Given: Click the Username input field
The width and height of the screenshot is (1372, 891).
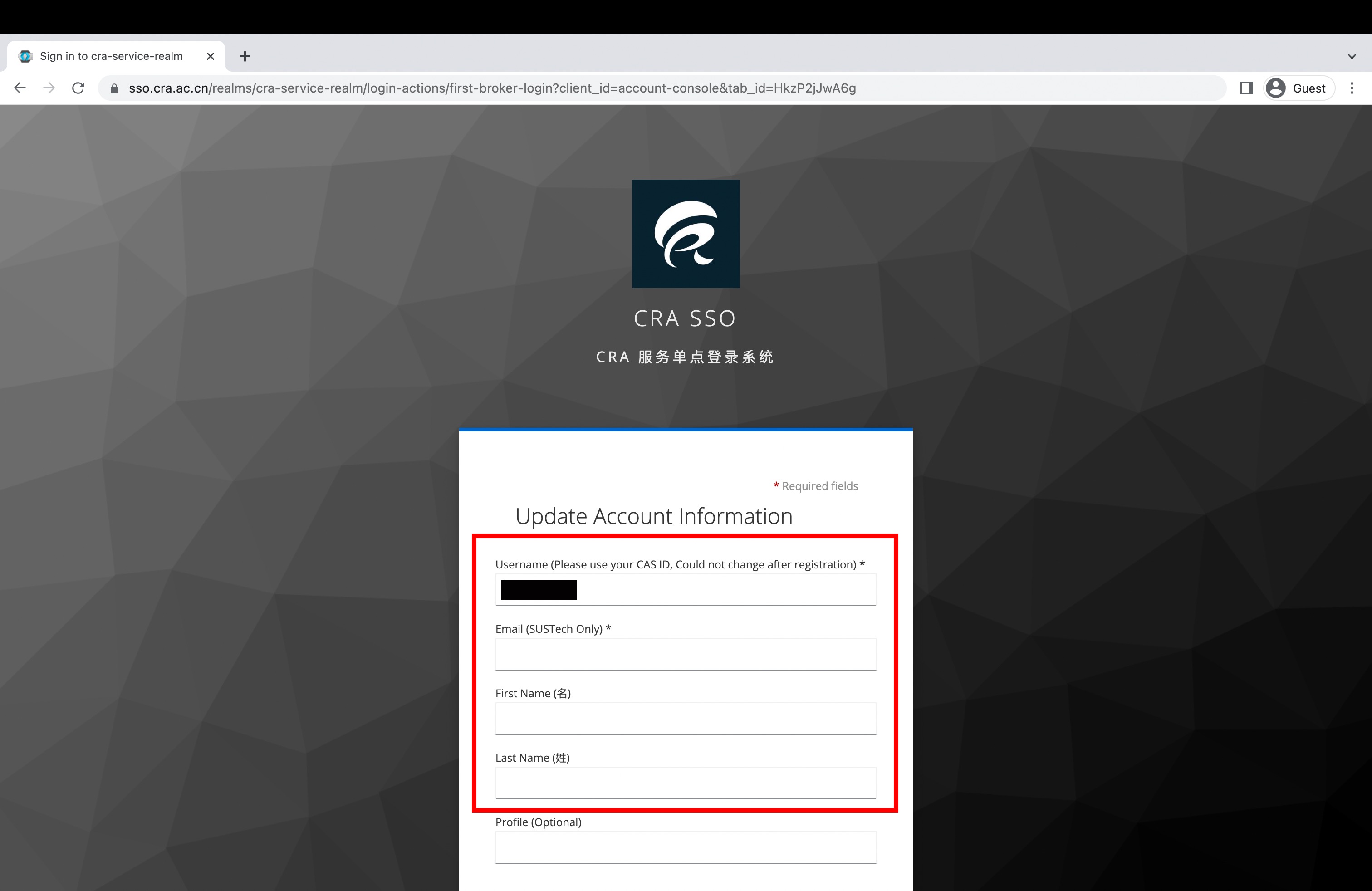Looking at the screenshot, I should 685,590.
